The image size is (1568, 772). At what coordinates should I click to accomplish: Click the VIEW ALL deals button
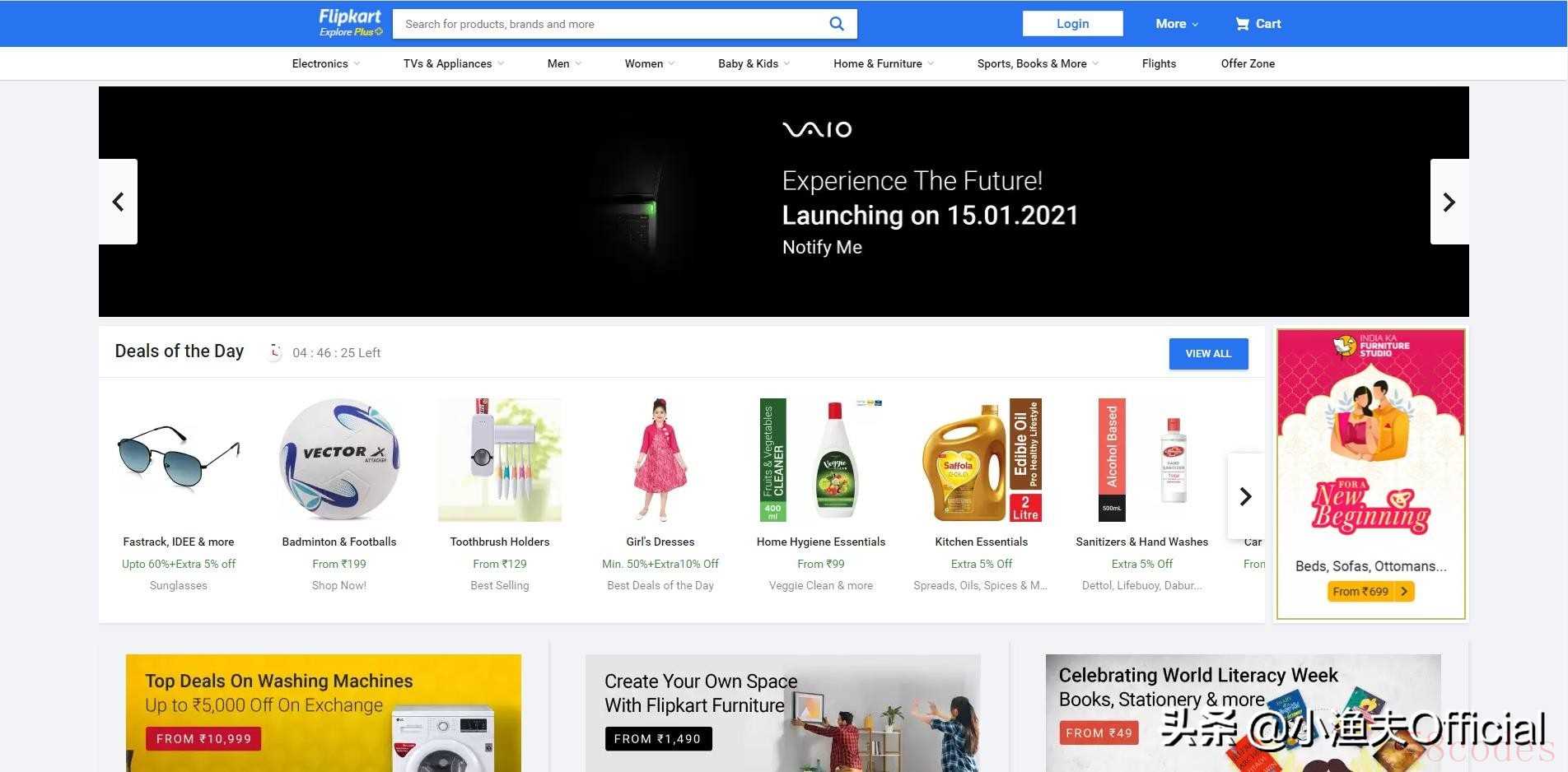click(1208, 353)
